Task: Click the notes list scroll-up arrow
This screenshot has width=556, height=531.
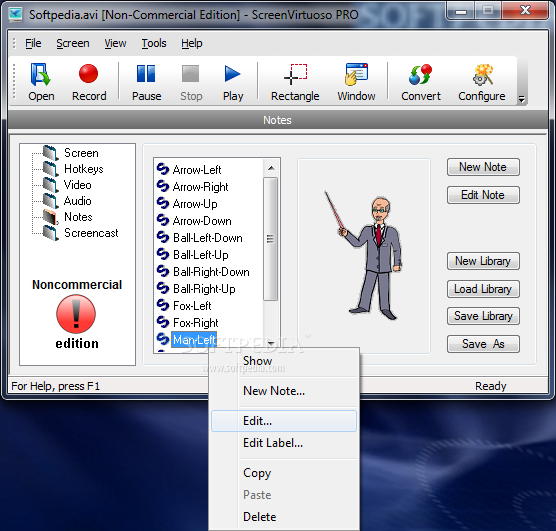Action: tap(271, 168)
